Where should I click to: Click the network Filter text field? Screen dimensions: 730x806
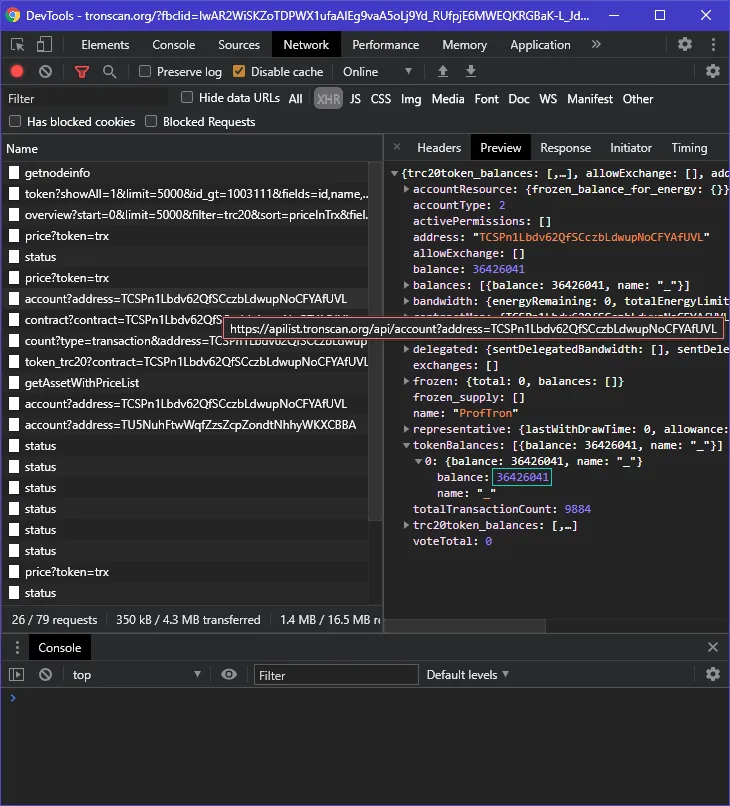[87, 99]
